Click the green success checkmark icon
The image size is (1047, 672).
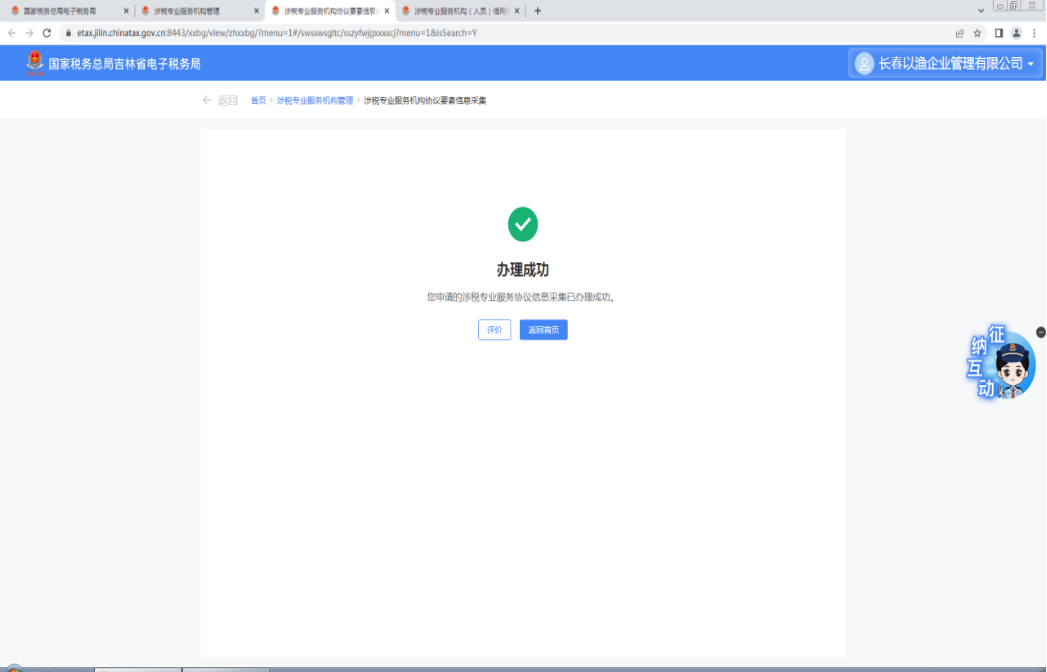pyautogui.click(x=523, y=224)
